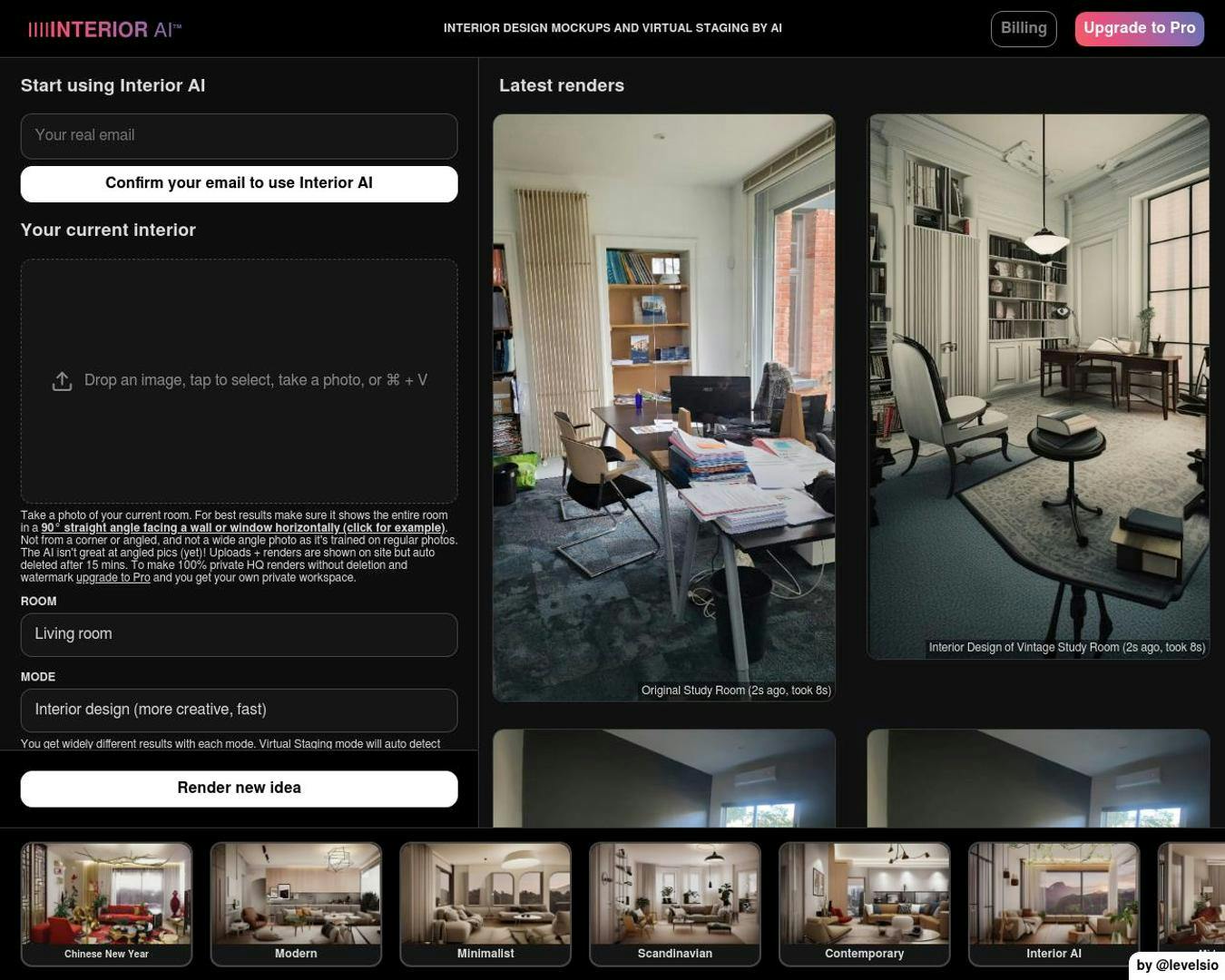Pick the Scandinavian style thumbnail
1225x980 pixels.
pyautogui.click(x=675, y=904)
